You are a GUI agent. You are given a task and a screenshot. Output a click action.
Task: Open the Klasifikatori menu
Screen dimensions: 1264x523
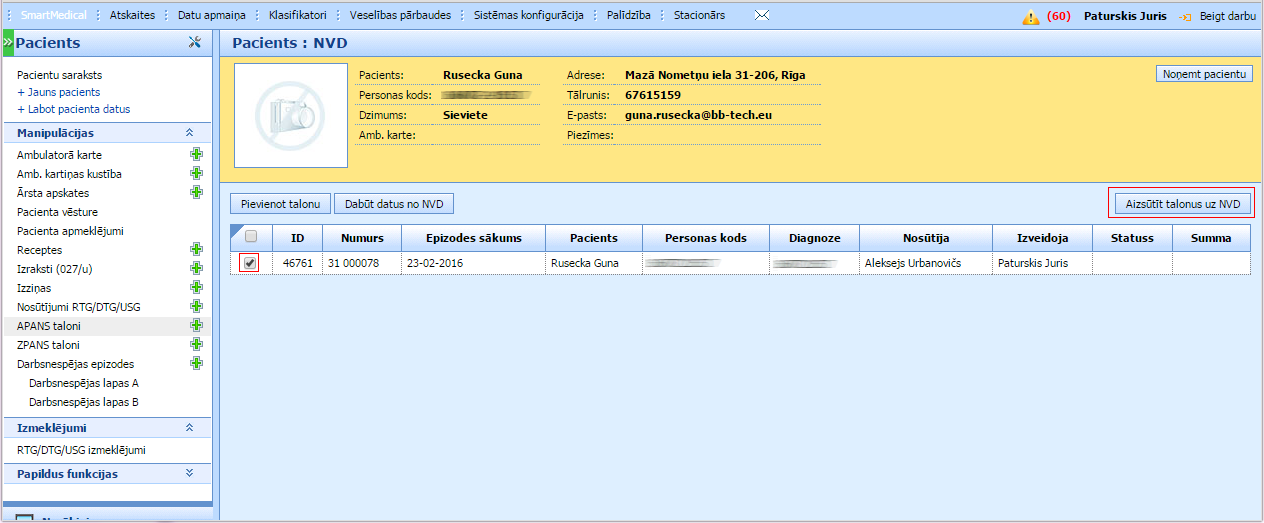click(297, 16)
